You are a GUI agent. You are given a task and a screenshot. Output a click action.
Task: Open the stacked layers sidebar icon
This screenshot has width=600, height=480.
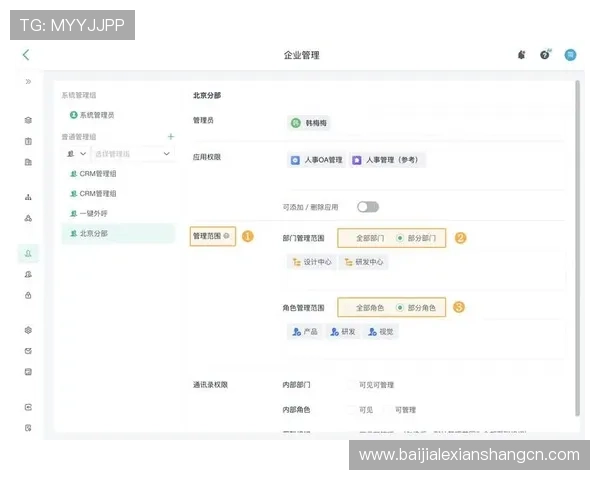coord(28,120)
